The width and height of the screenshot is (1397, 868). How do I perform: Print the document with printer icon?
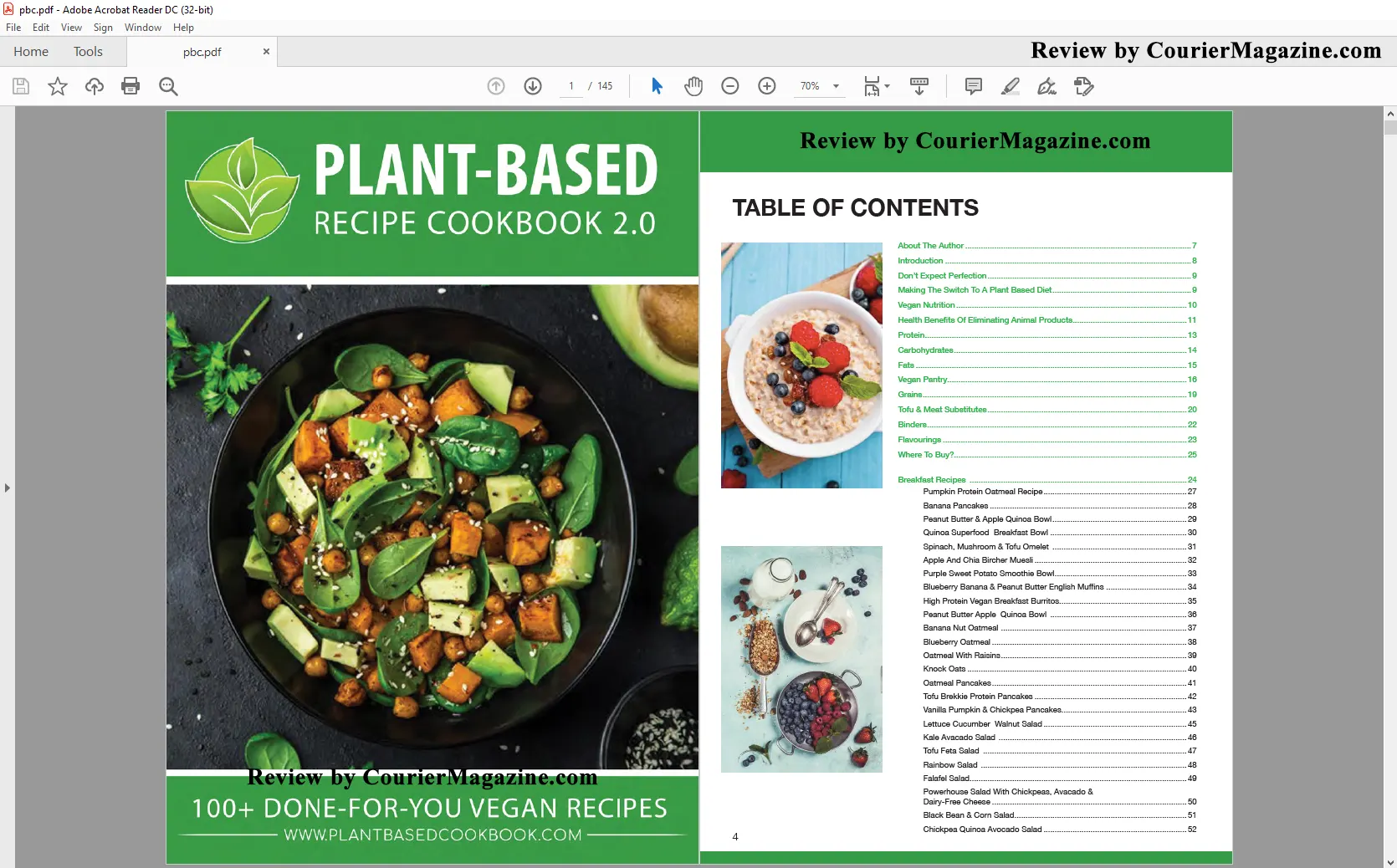pos(130,86)
